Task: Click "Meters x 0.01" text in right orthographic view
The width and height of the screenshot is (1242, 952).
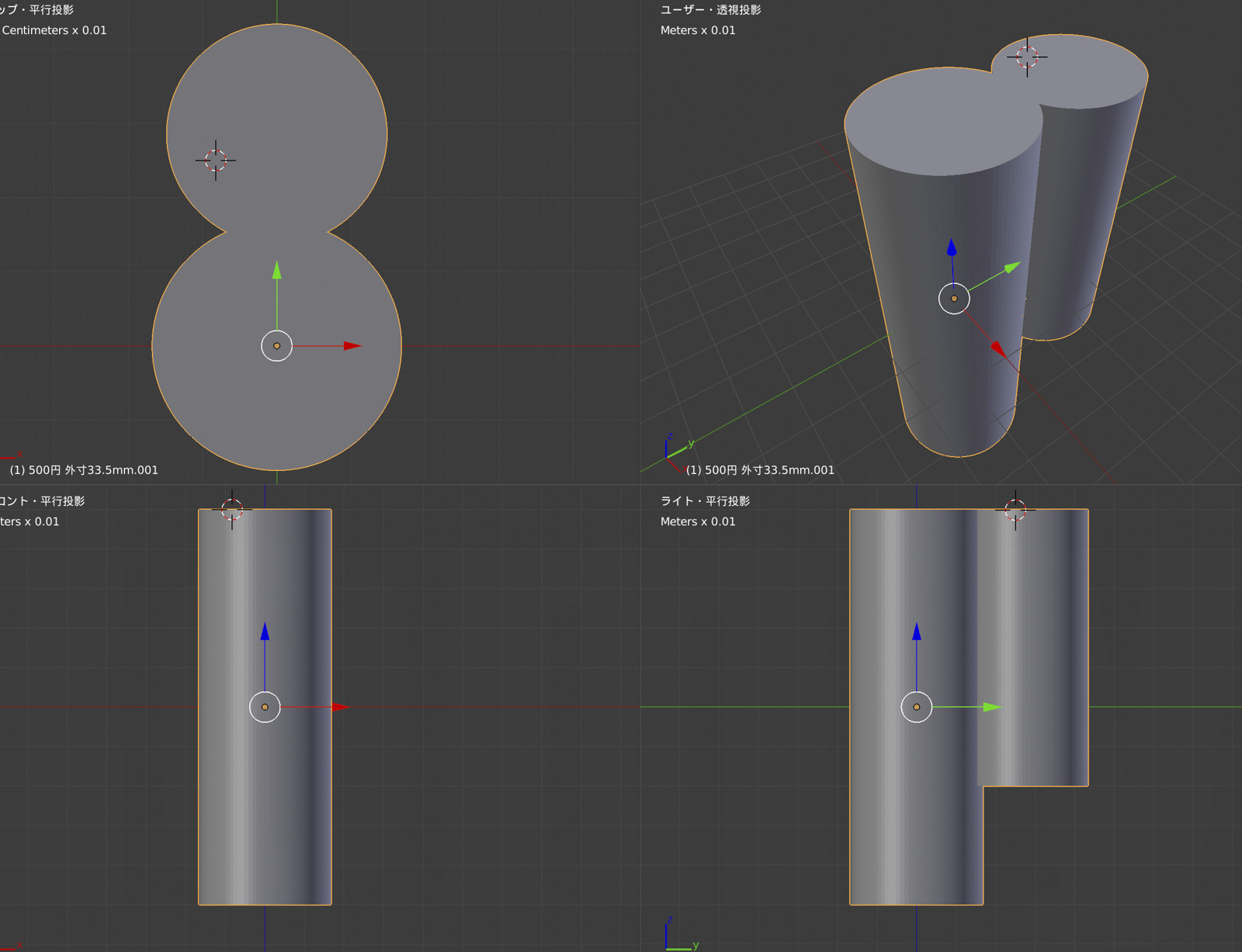Action: click(x=698, y=521)
